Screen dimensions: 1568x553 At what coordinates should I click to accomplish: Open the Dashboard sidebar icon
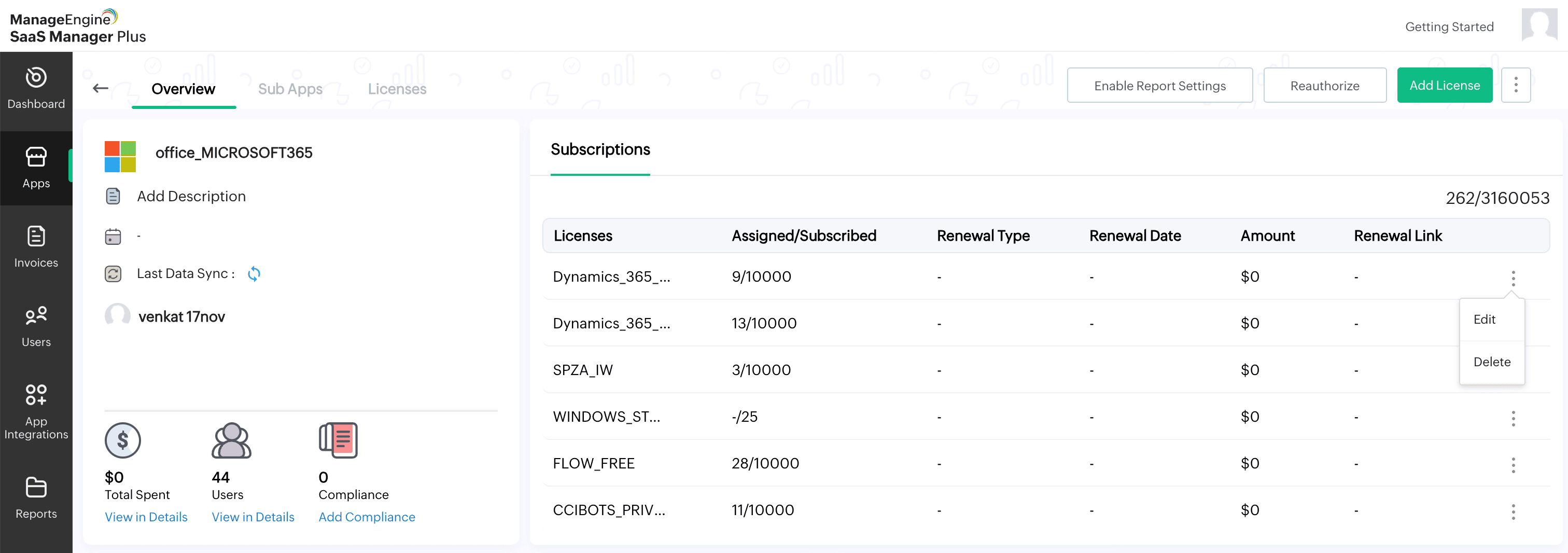point(36,89)
